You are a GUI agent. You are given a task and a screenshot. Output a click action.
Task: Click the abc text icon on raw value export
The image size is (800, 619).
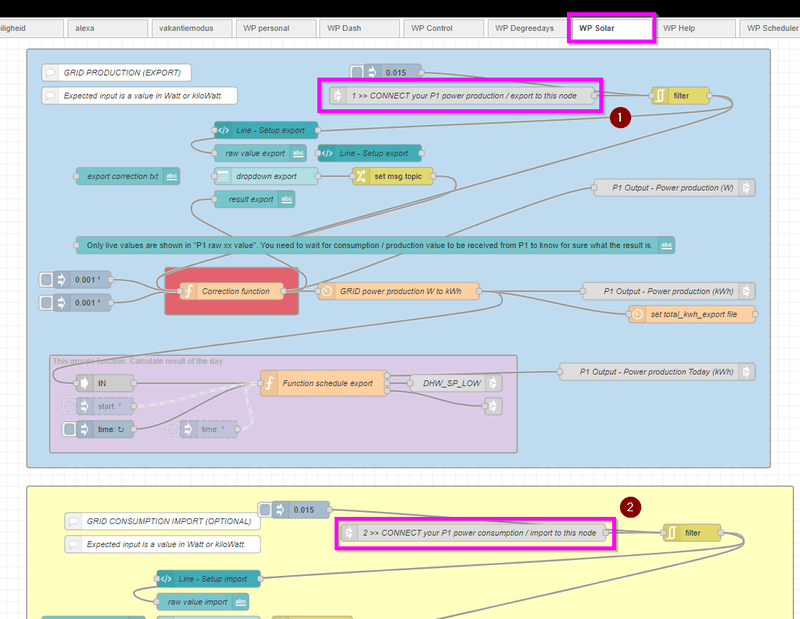click(x=298, y=153)
